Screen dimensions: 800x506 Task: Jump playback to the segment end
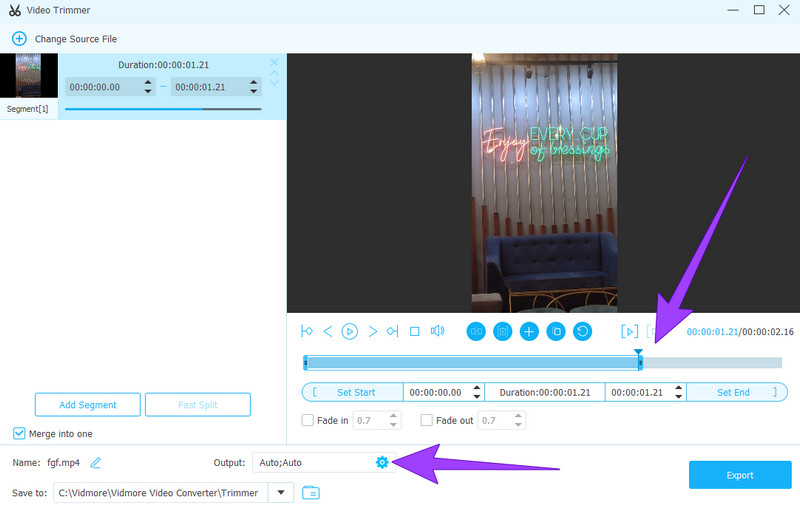click(x=392, y=332)
